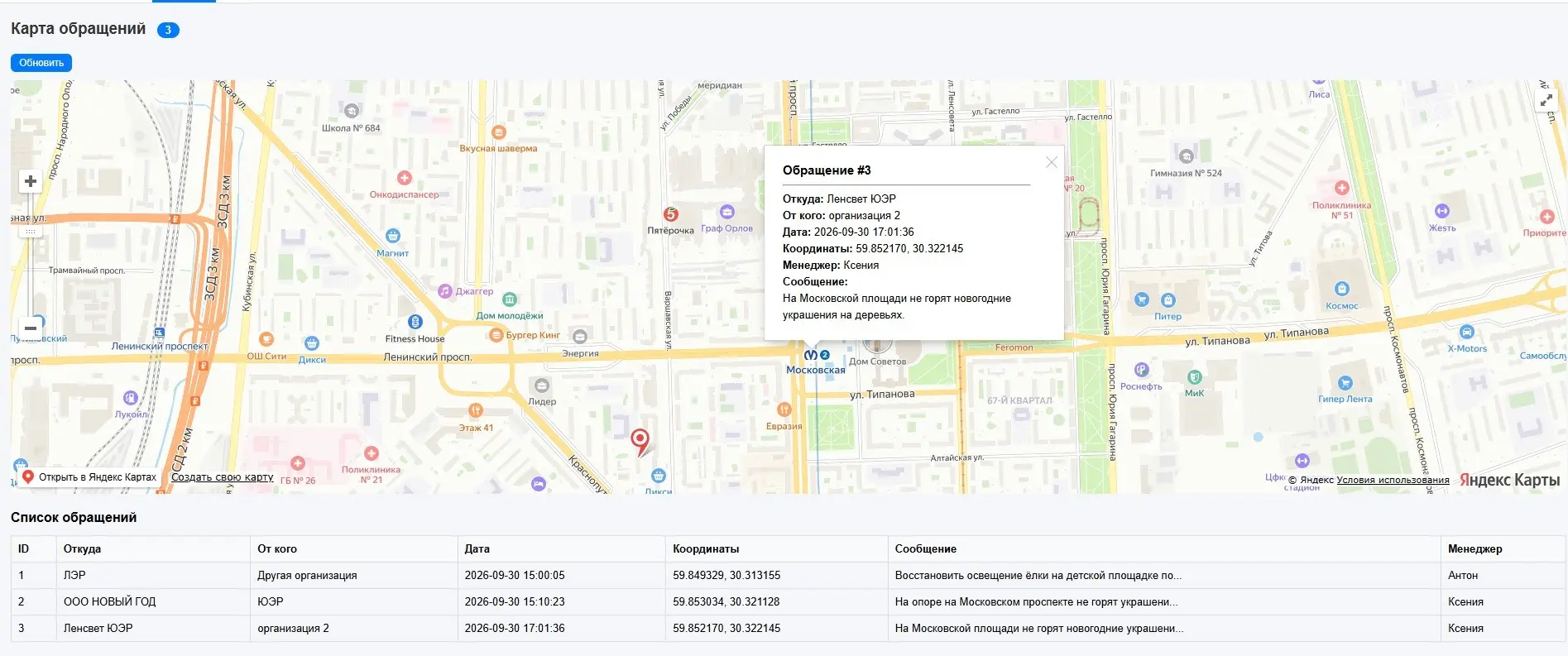
Task: Click the requests count badge 3
Action: [x=168, y=30]
